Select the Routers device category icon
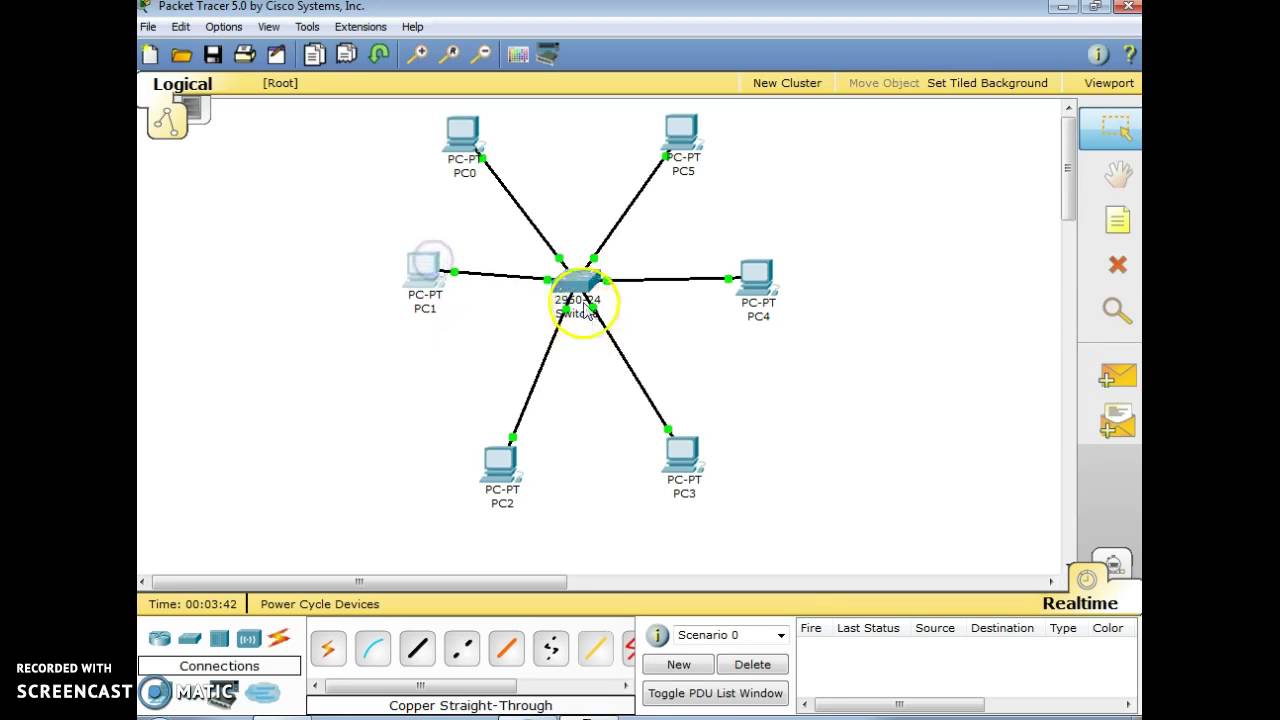 [160, 638]
